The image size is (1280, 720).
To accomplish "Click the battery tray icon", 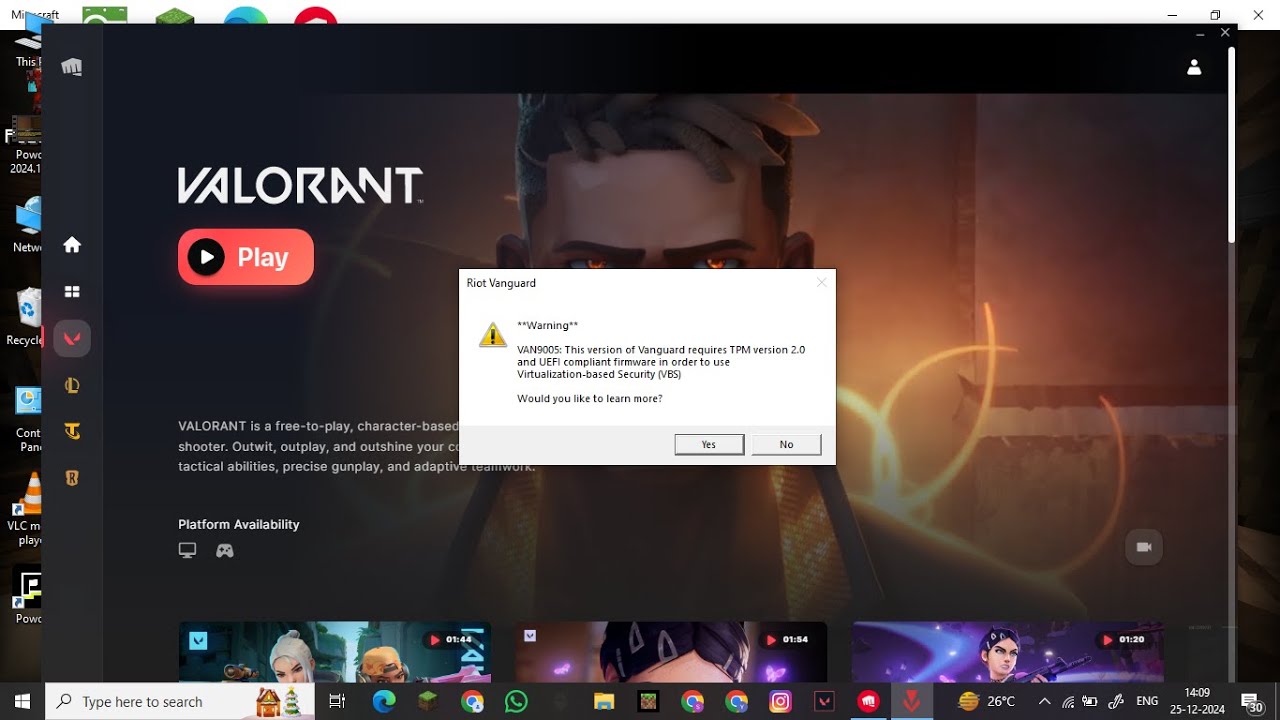I will (1090, 701).
